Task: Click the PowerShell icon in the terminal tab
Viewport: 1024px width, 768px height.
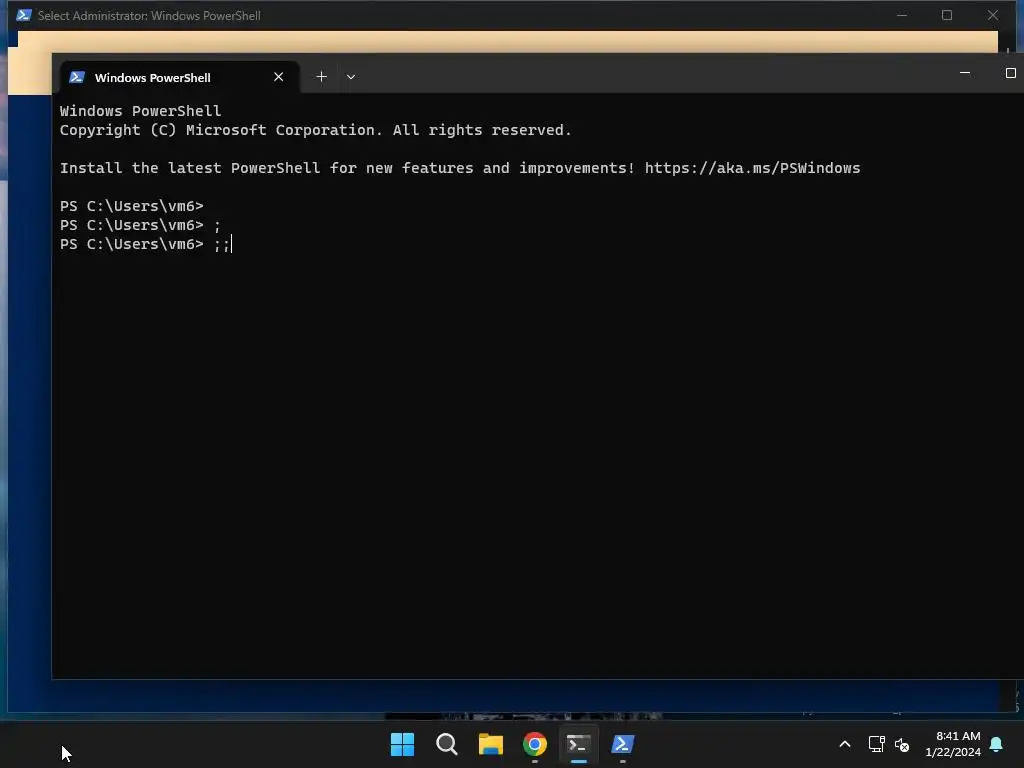Action: point(77,77)
